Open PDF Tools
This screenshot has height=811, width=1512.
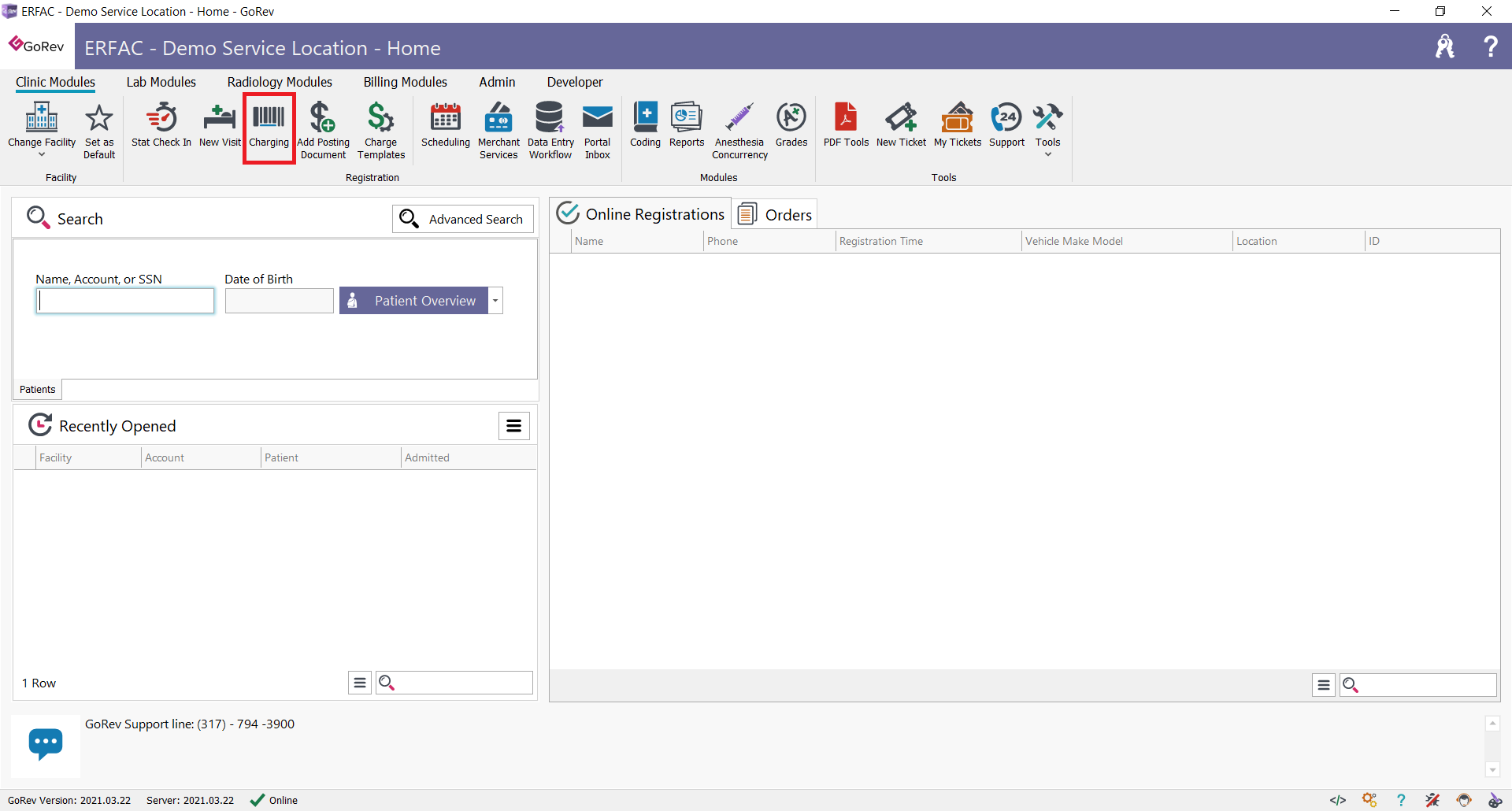click(x=846, y=124)
